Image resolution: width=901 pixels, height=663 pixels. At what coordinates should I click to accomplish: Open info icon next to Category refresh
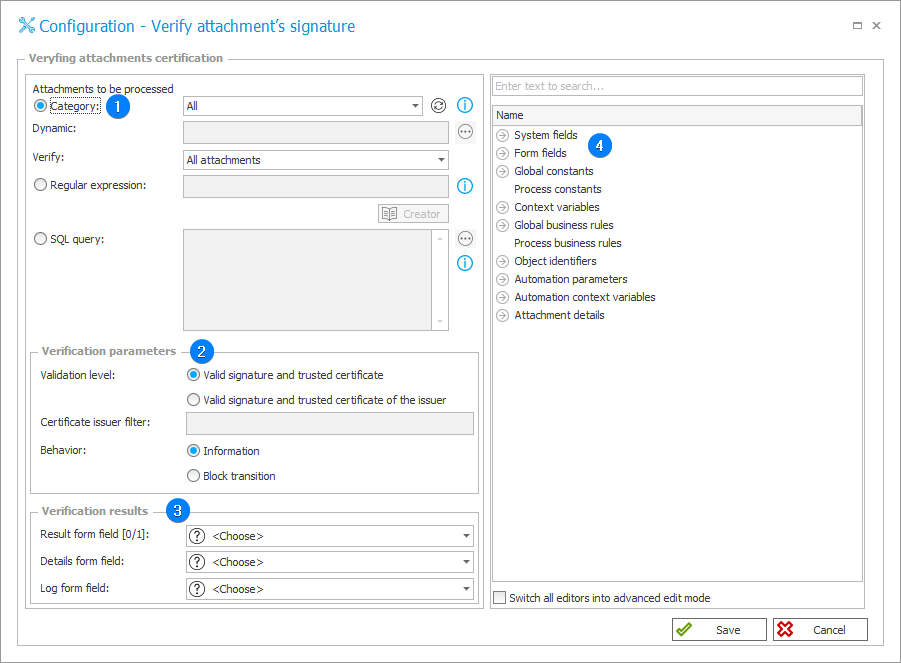coord(465,105)
